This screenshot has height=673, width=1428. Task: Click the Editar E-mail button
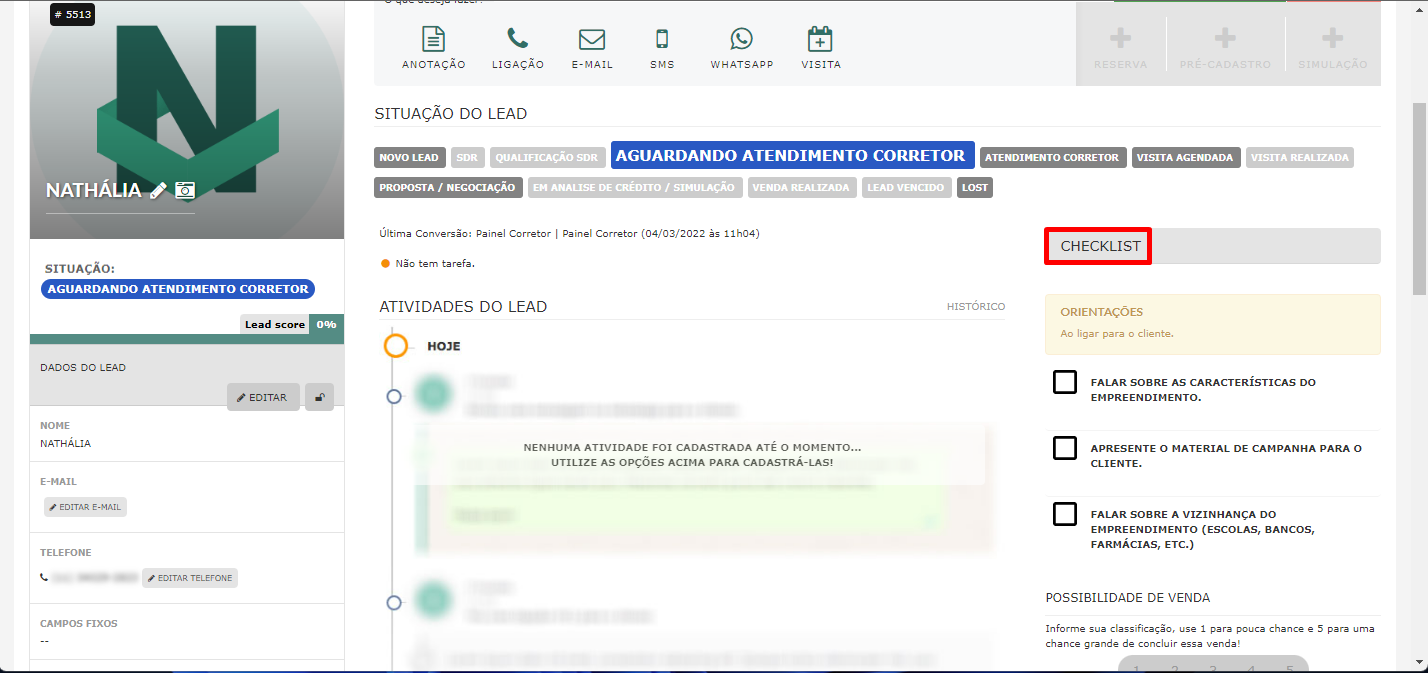(85, 507)
